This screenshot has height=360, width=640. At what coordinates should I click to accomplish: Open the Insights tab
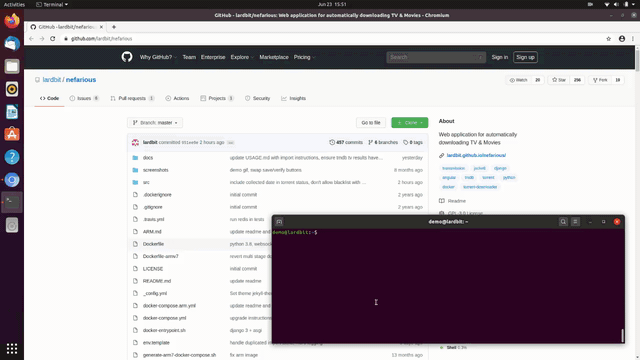(x=293, y=98)
